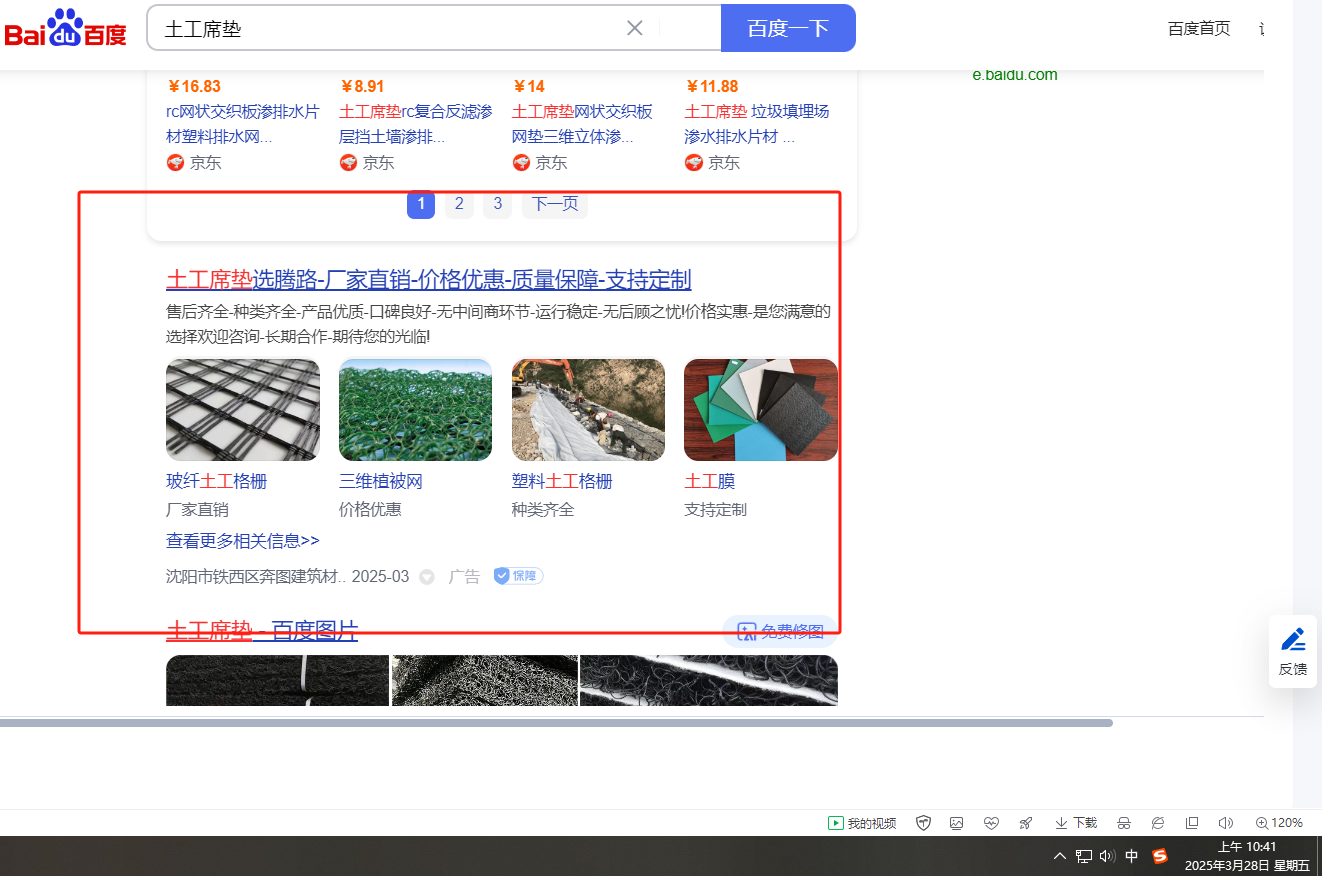This screenshot has height=876, width=1322.
Task: Toggle the 中 input language indicator
Action: [x=1132, y=856]
